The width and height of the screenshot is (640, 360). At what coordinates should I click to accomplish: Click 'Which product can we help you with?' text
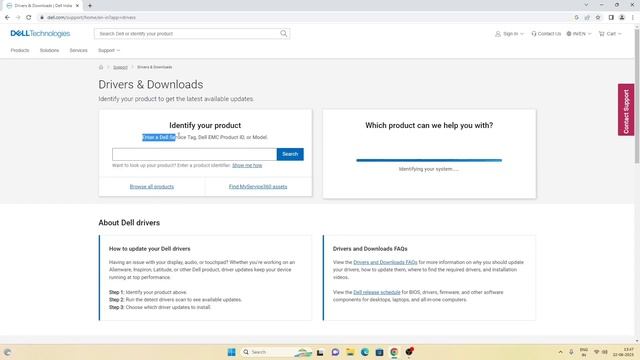click(x=429, y=125)
